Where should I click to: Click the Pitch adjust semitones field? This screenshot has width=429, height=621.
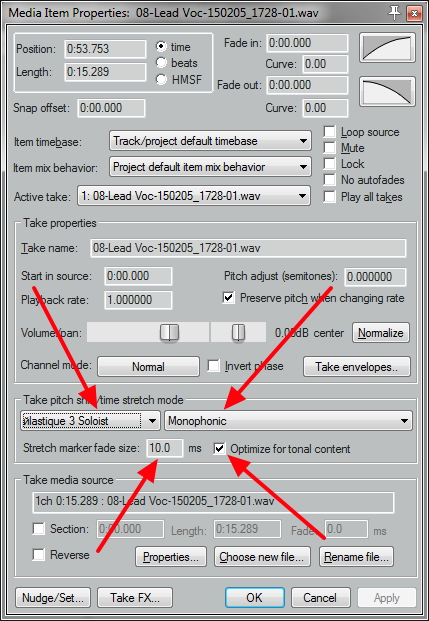point(376,276)
